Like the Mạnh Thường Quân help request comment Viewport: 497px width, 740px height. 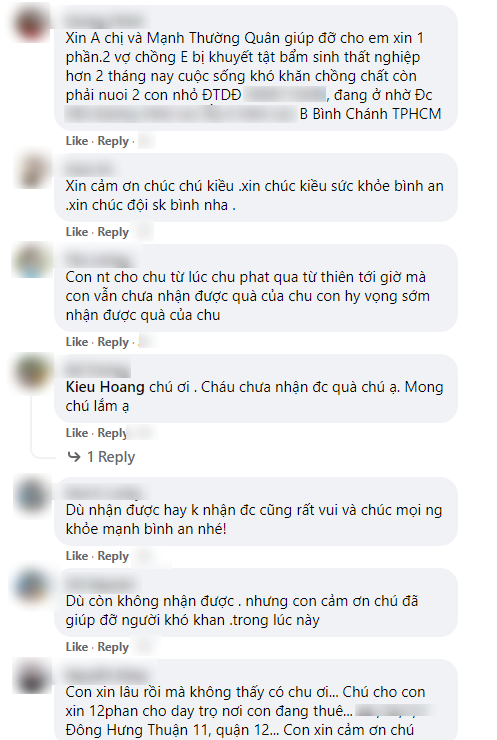[77, 141]
